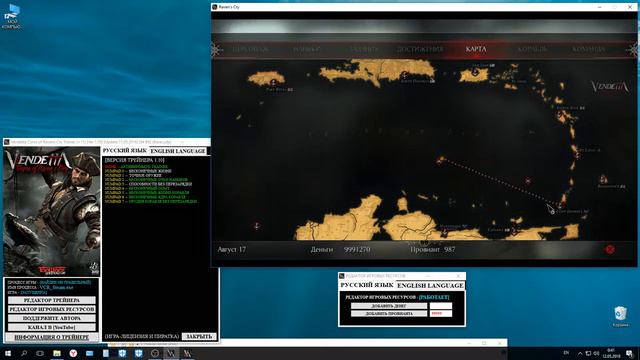Select the Port Royal anchor marker
This screenshot has width=640, height=360.
273,83
